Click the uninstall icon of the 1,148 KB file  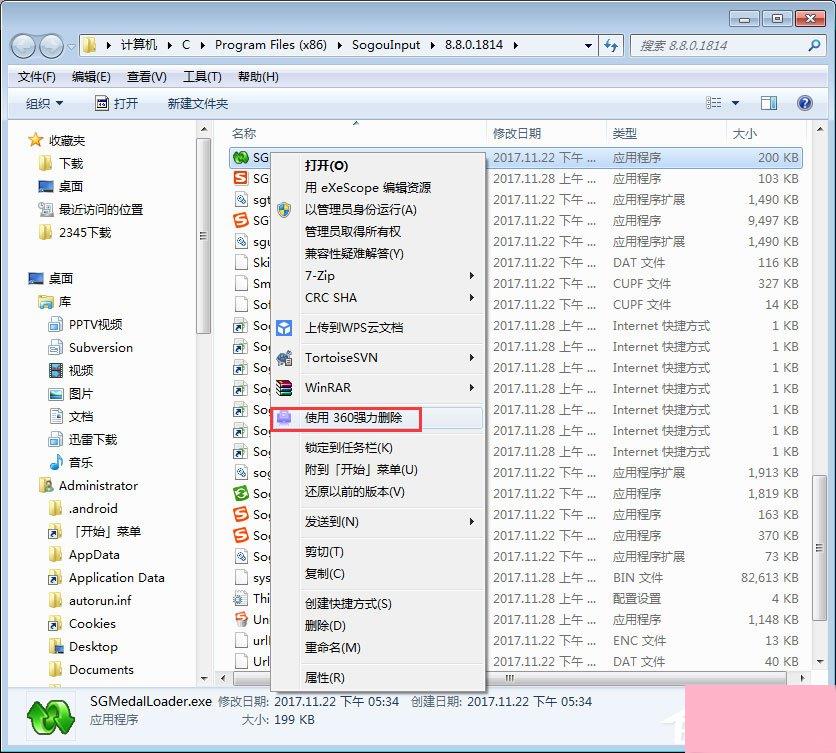coord(241,619)
